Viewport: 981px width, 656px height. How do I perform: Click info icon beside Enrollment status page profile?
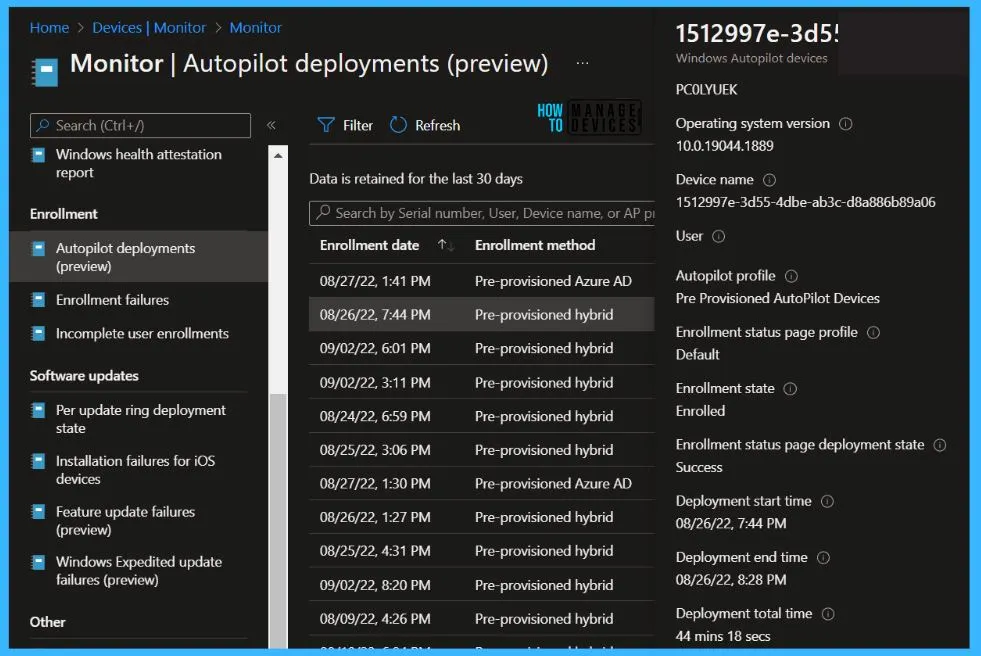(x=873, y=333)
